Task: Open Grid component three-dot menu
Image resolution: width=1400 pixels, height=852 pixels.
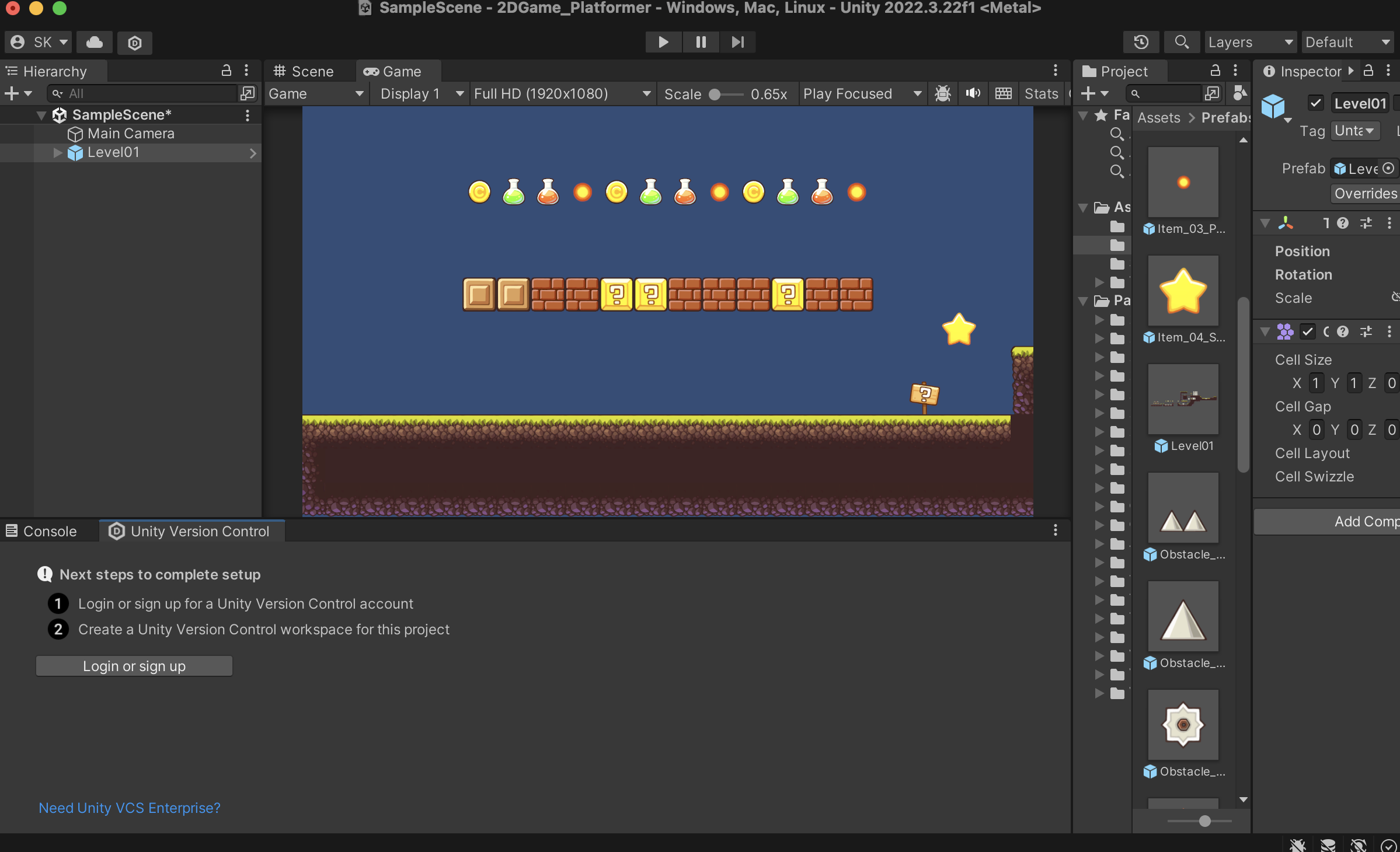Action: pos(1389,331)
